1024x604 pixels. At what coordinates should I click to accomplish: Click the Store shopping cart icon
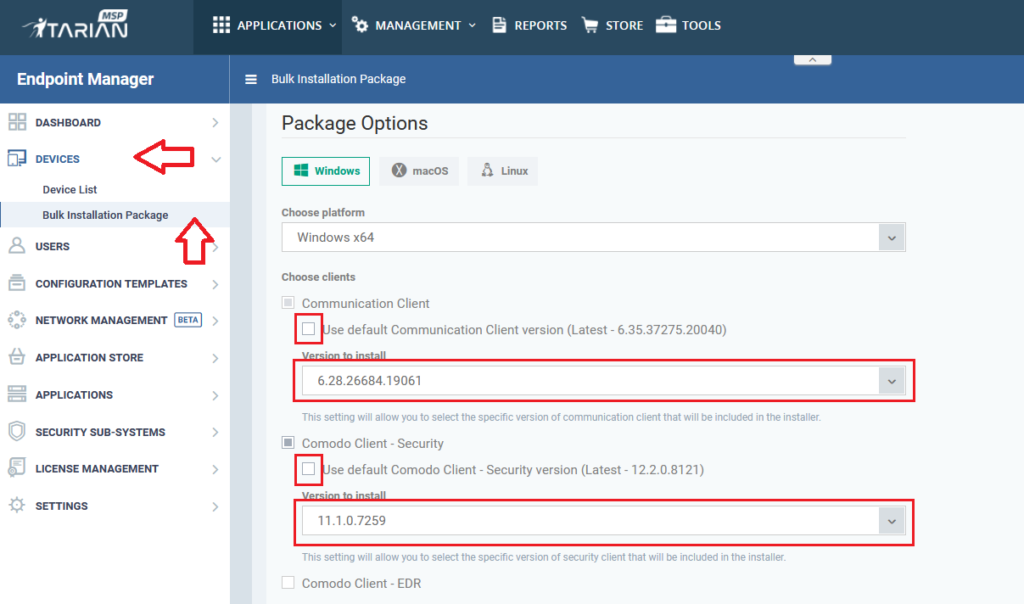(x=590, y=25)
